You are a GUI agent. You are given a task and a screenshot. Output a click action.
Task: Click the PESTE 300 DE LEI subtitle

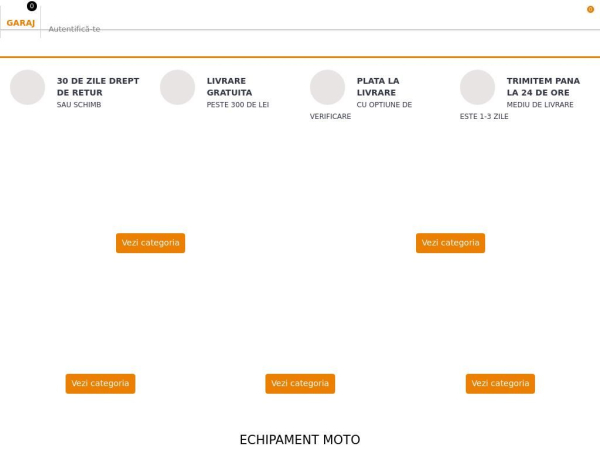point(238,105)
